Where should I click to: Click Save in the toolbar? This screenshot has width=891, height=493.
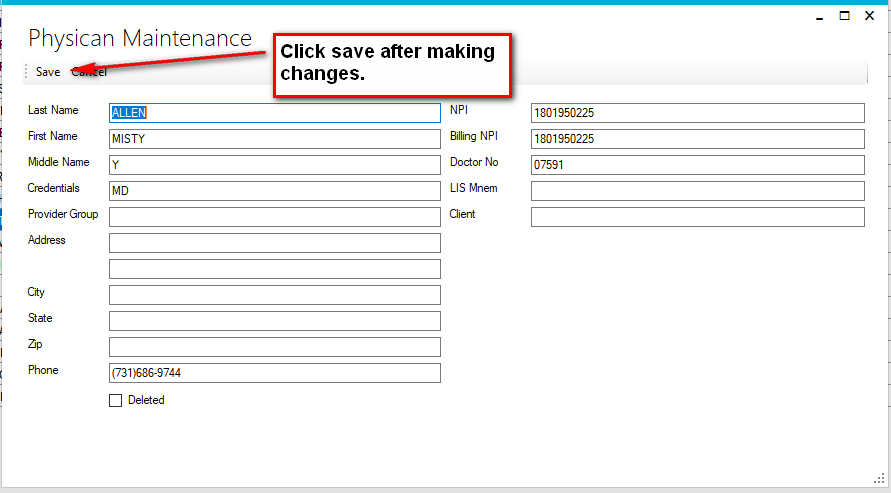click(x=47, y=72)
